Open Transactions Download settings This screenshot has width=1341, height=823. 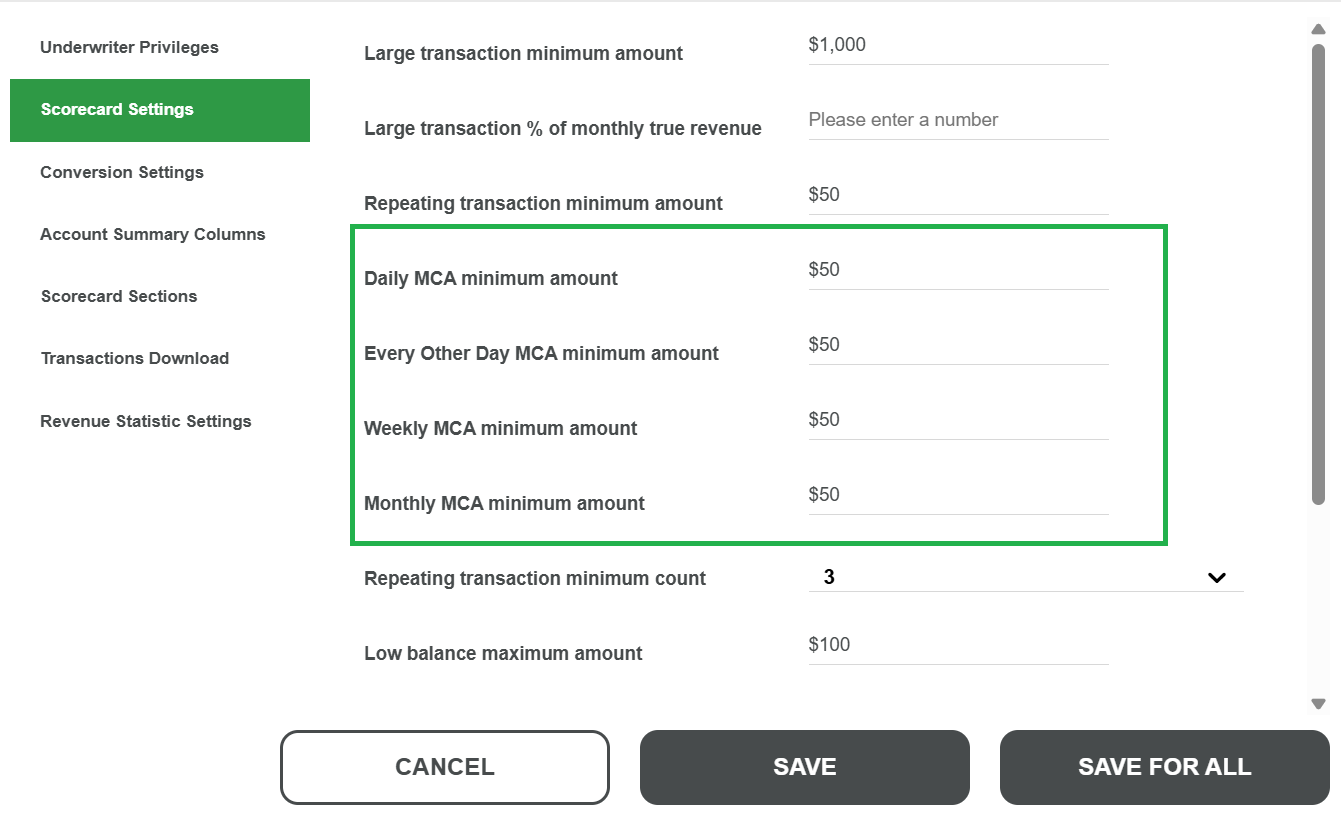click(x=135, y=358)
